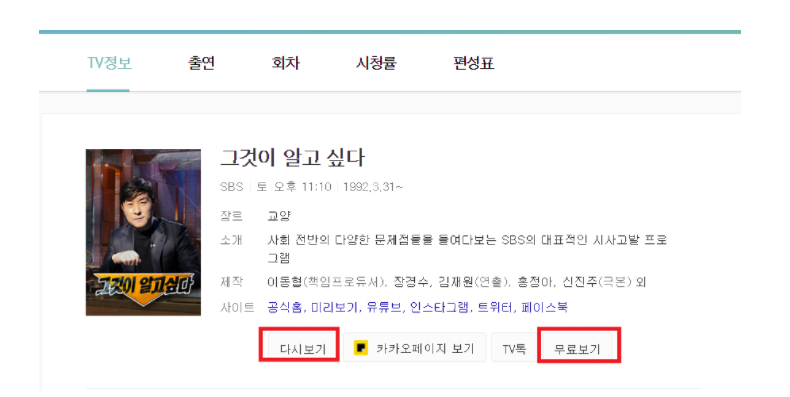Viewport: 790px width, 397px height.
Task: Click the 제작 label
Action: pyautogui.click(x=232, y=282)
